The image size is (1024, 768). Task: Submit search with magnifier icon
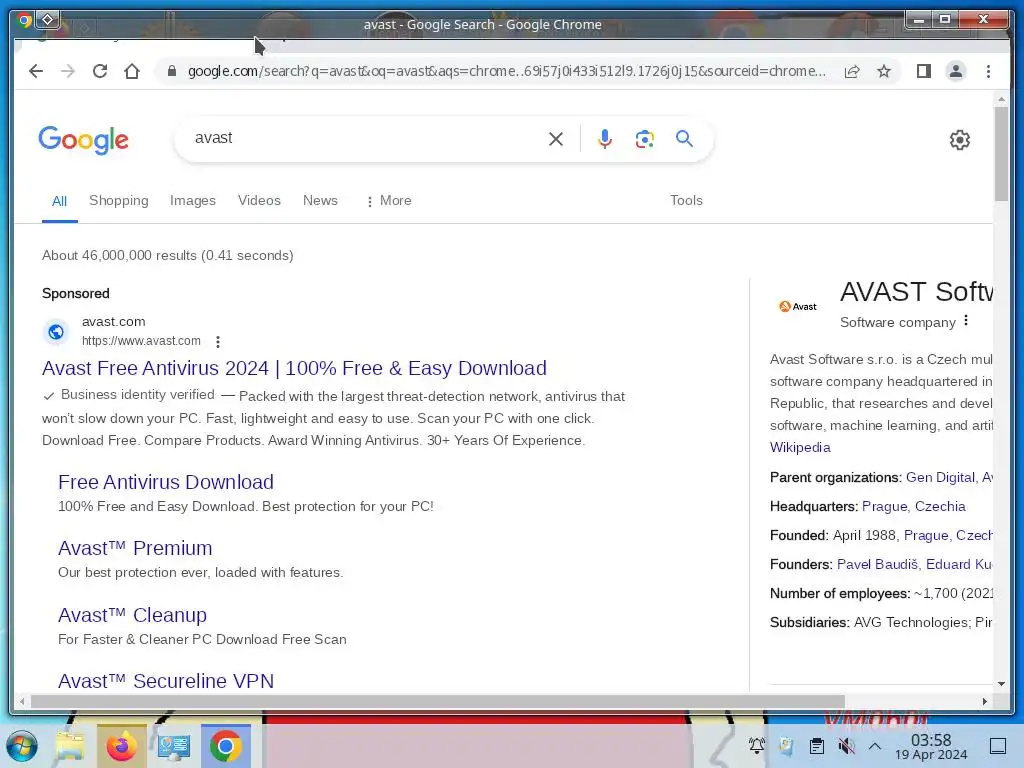click(x=684, y=138)
